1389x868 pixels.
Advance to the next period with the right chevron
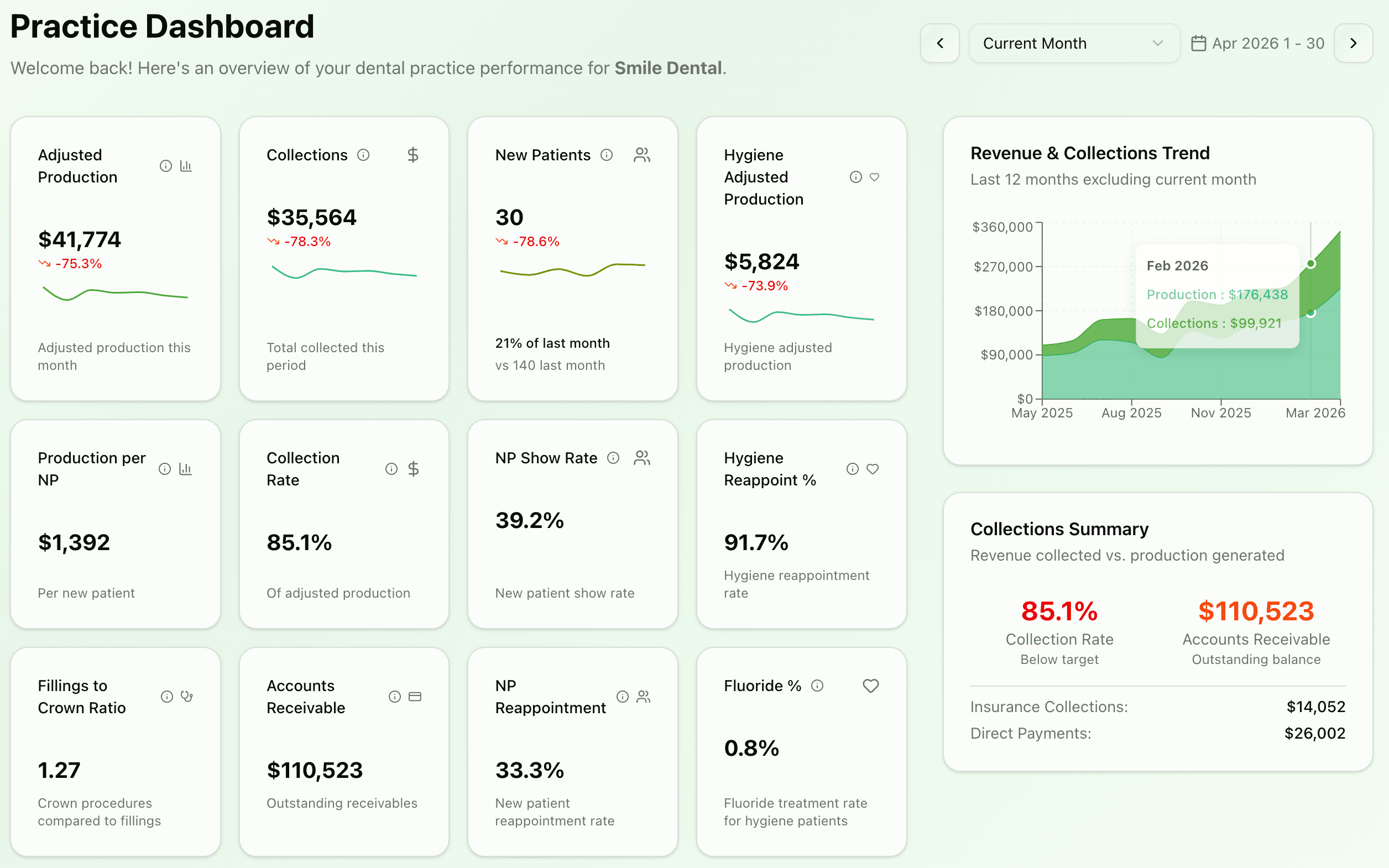pyautogui.click(x=1354, y=43)
